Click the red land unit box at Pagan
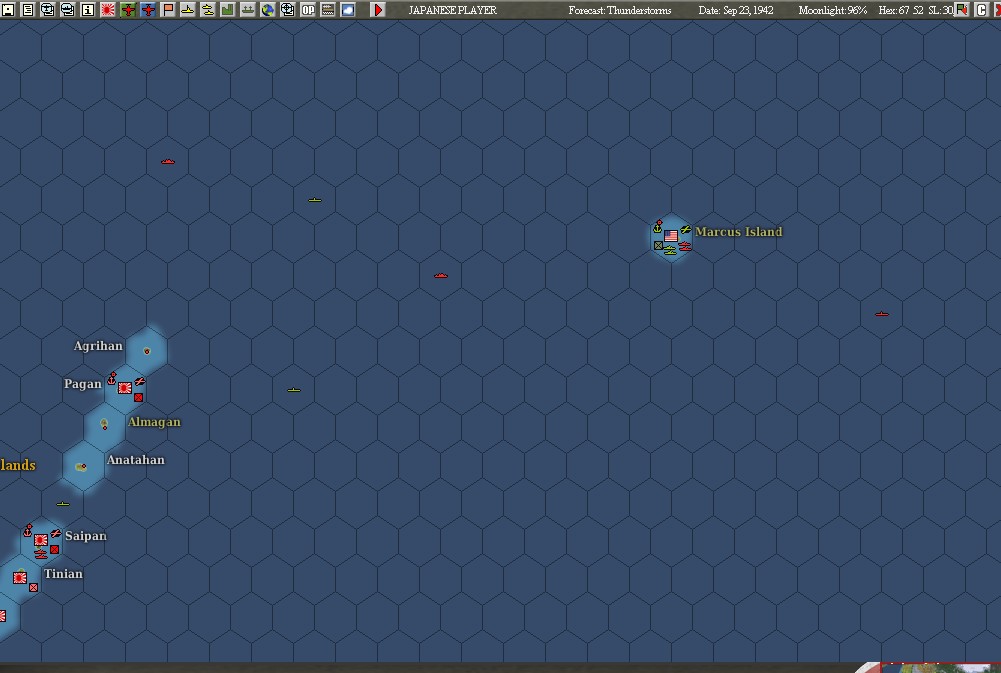Viewport: 1001px width, 673px height. coord(139,397)
